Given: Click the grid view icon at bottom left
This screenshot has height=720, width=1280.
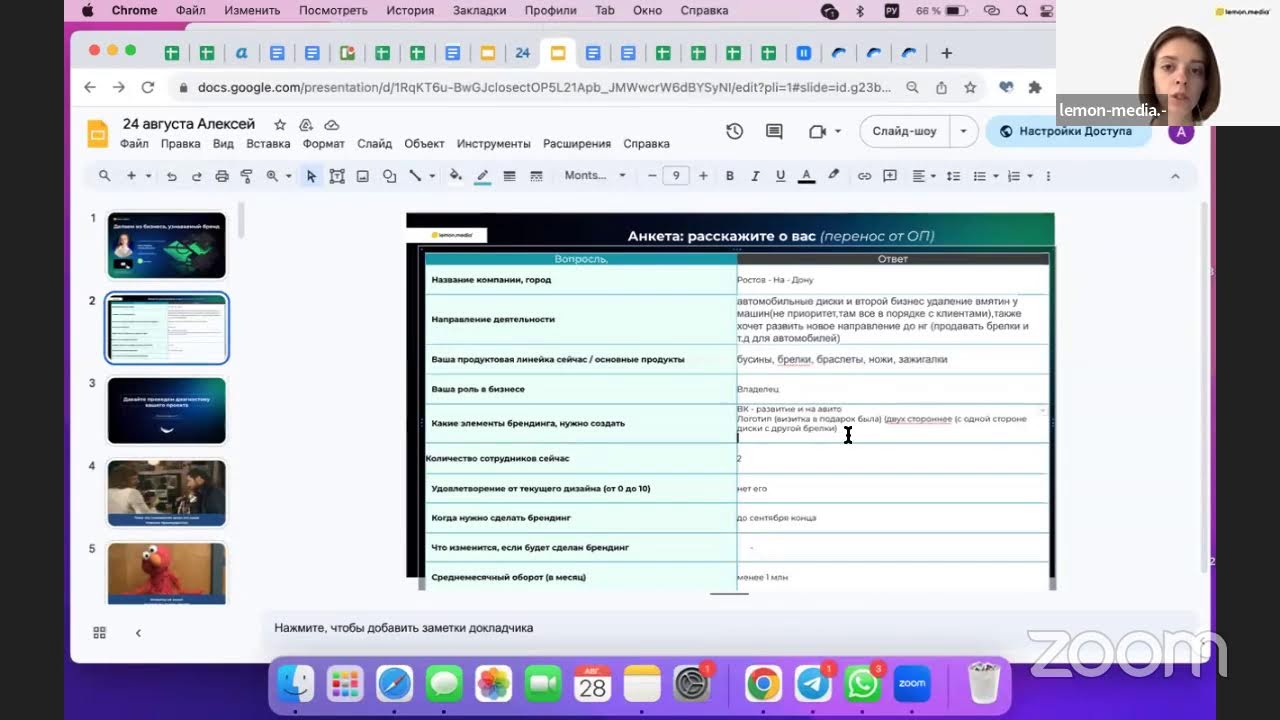Looking at the screenshot, I should point(100,632).
